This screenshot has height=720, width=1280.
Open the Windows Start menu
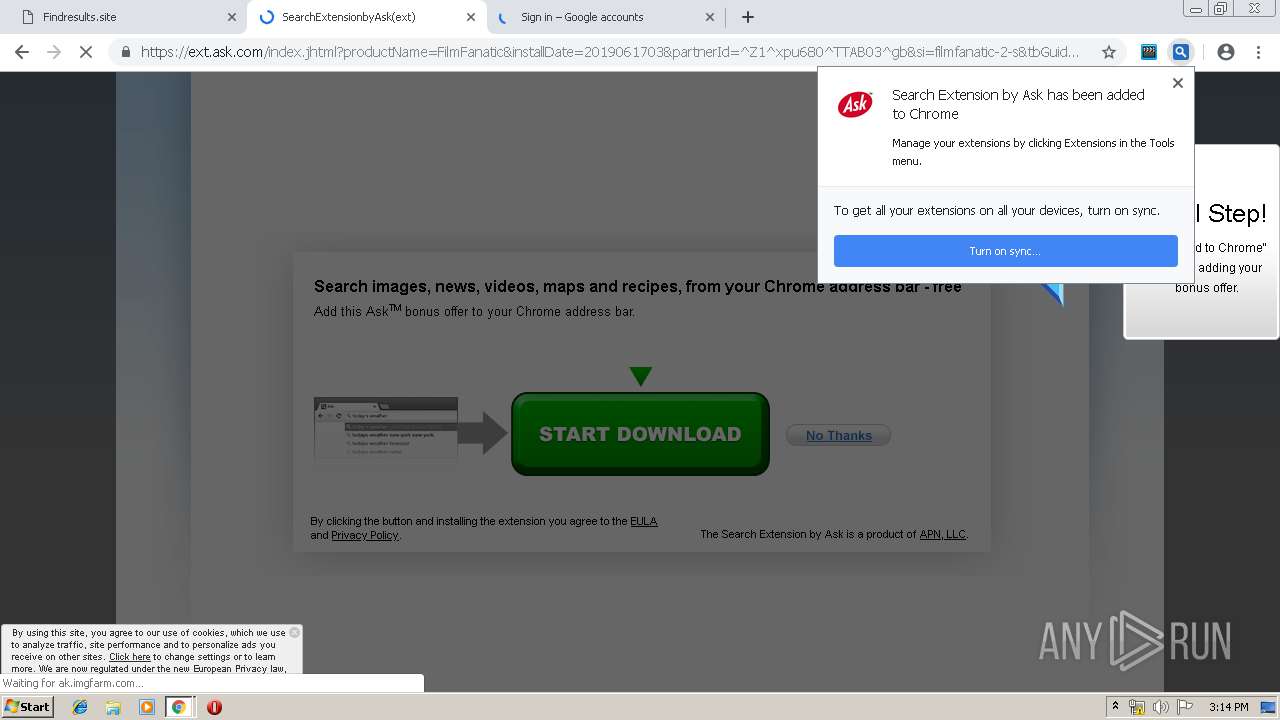click(x=28, y=707)
